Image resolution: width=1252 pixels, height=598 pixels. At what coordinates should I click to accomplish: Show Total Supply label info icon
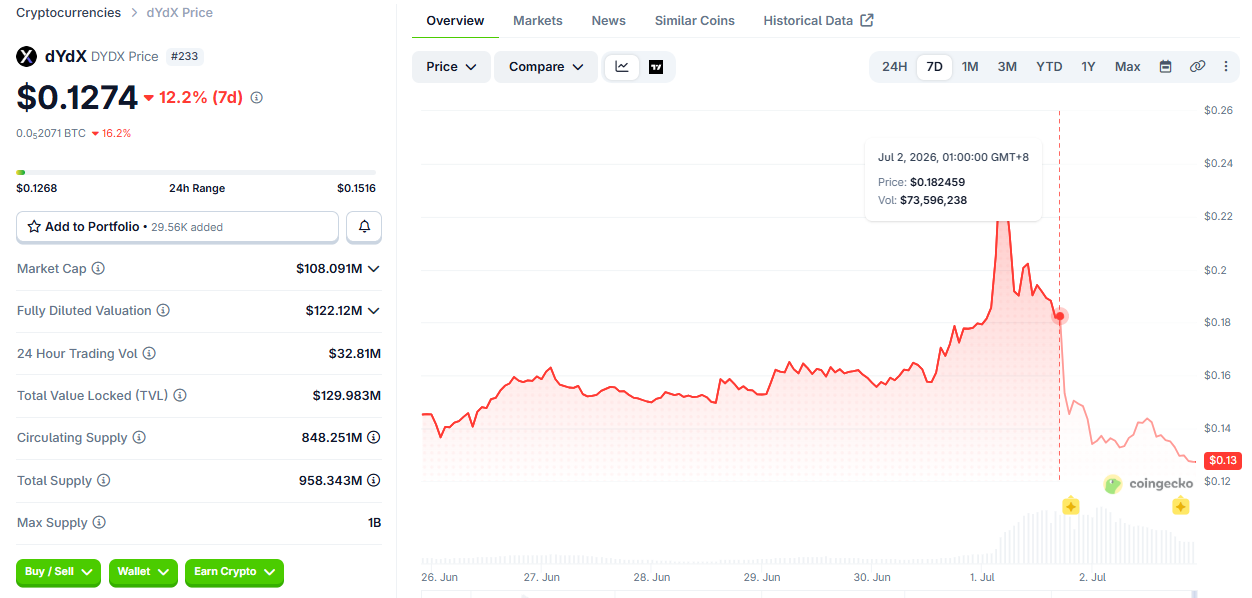point(103,481)
